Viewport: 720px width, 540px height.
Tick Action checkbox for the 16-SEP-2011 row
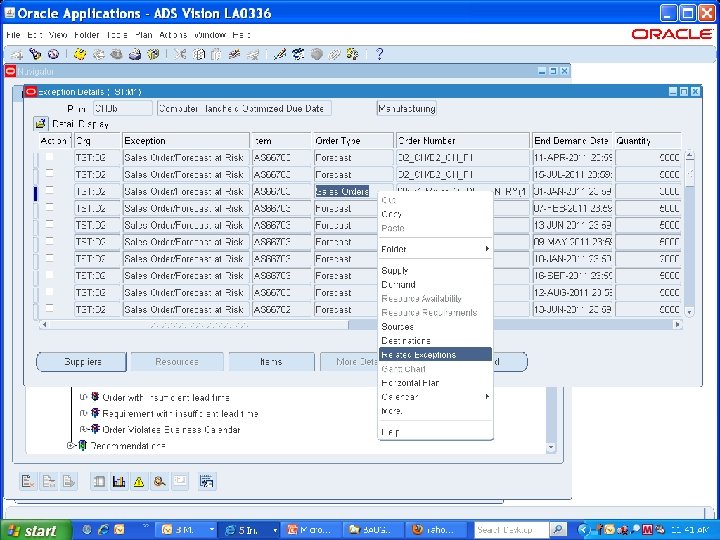pyautogui.click(x=50, y=275)
